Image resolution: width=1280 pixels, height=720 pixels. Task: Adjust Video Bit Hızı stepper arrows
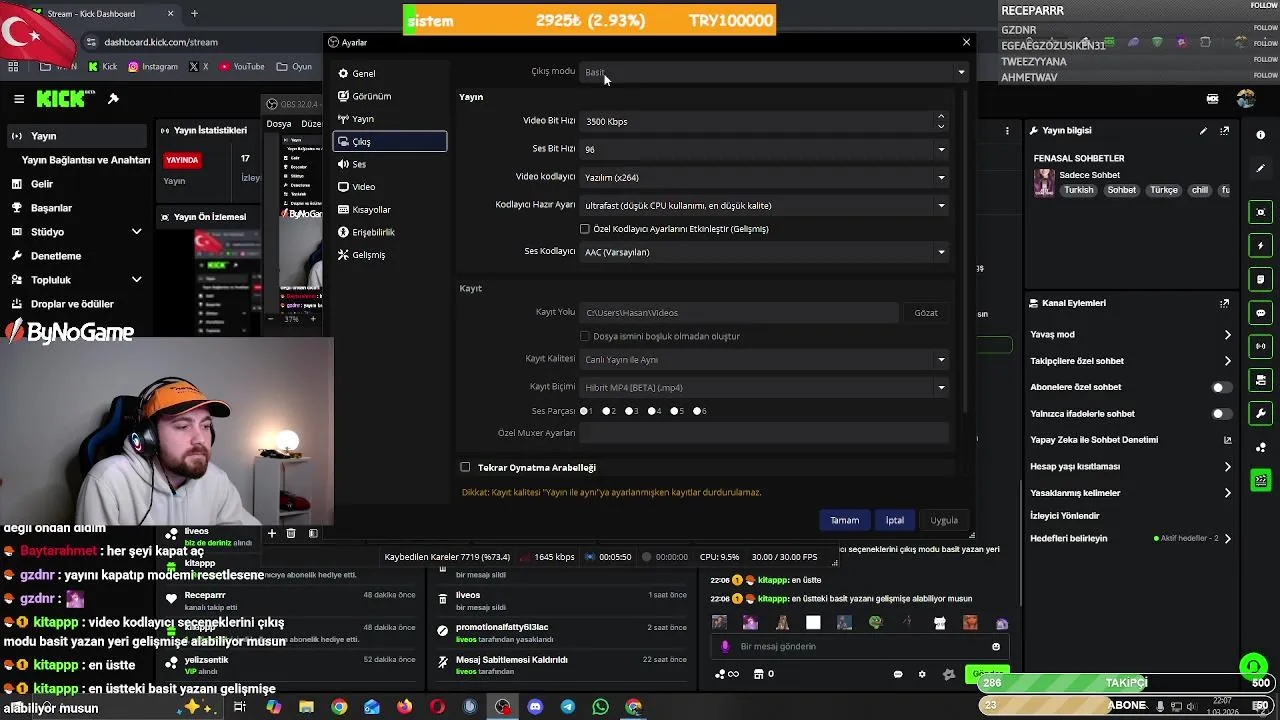click(940, 121)
